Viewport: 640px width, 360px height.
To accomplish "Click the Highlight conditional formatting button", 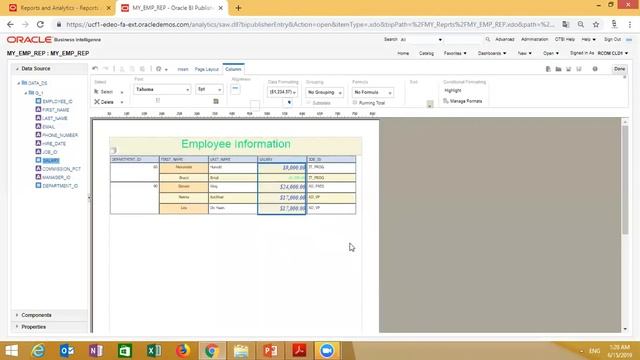I will [453, 91].
